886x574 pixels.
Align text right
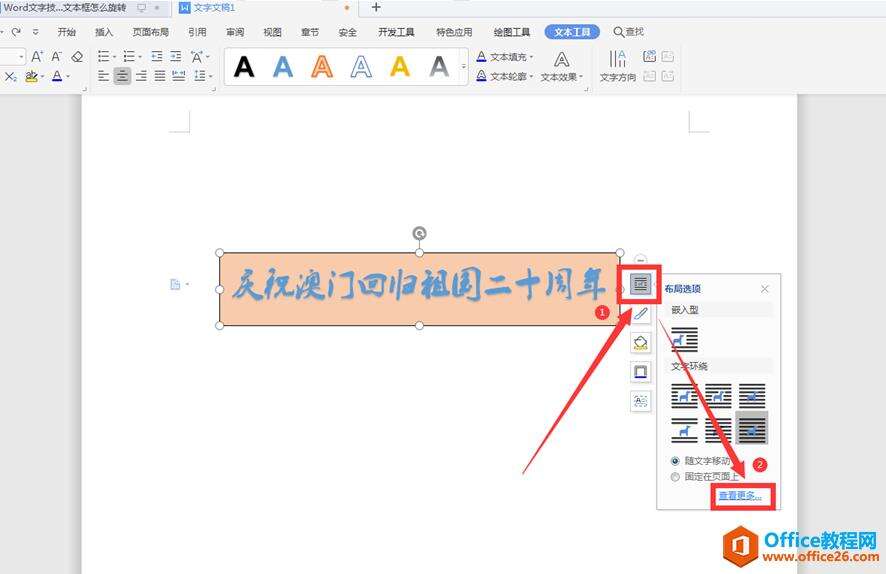coord(141,76)
